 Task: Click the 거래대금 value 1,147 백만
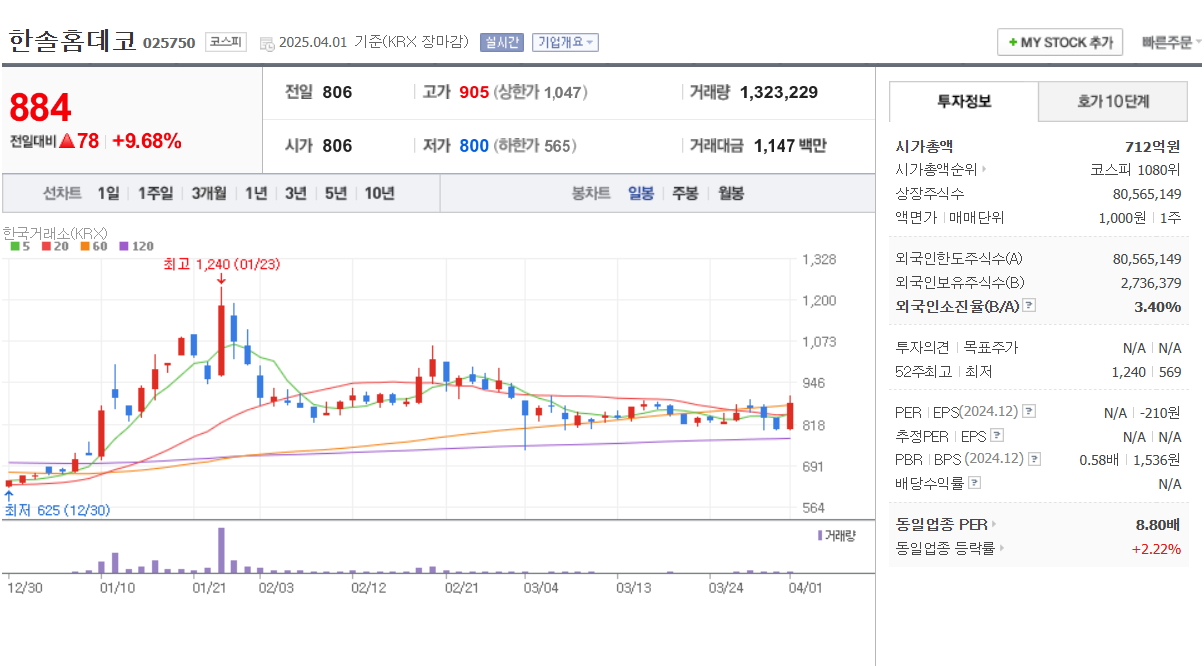790,146
